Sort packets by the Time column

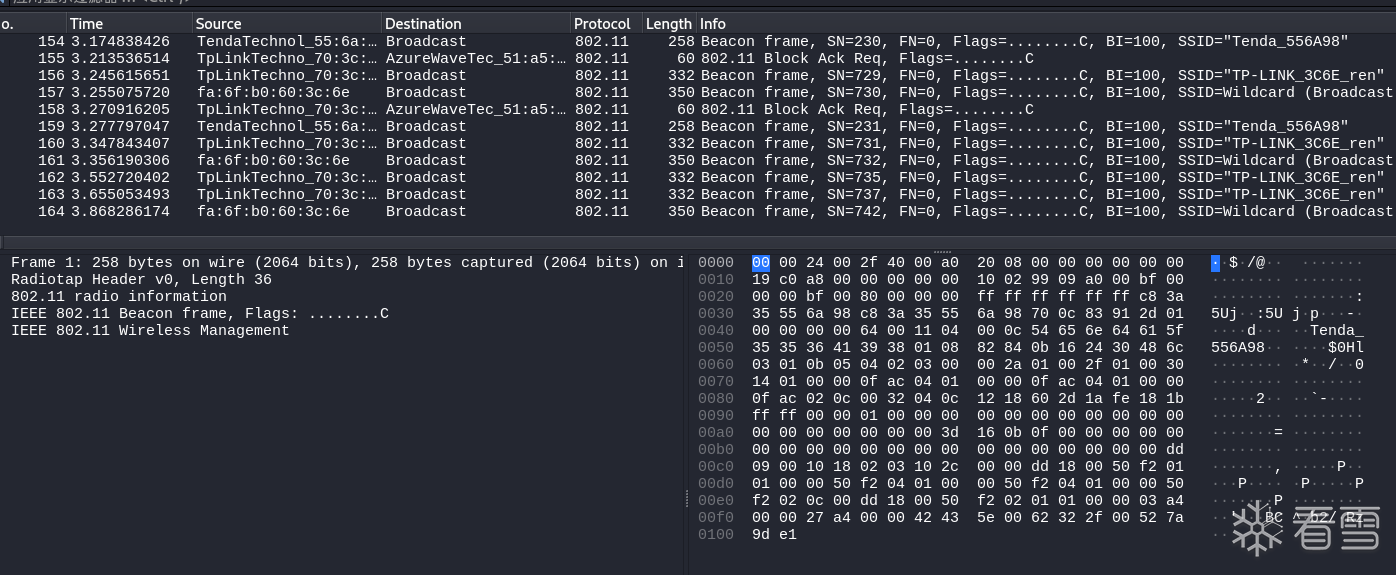86,23
